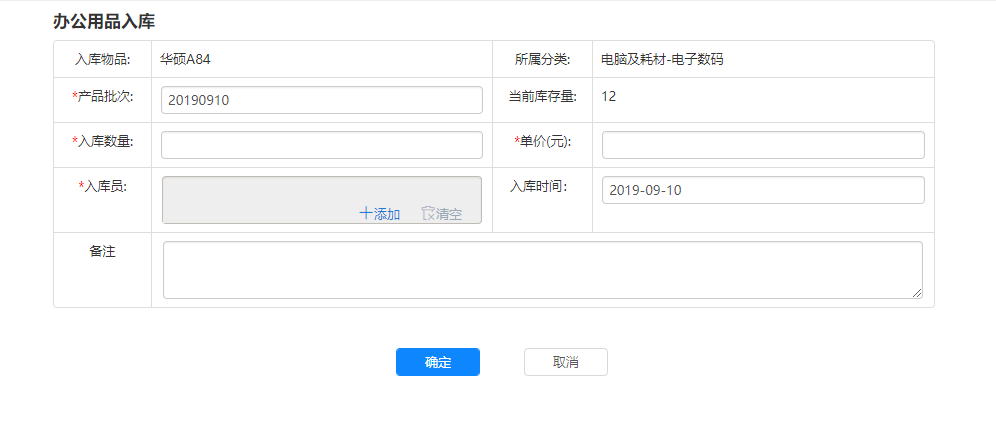The width and height of the screenshot is (996, 440).
Task: Click inside the 备注 text area
Action: [x=542, y=269]
